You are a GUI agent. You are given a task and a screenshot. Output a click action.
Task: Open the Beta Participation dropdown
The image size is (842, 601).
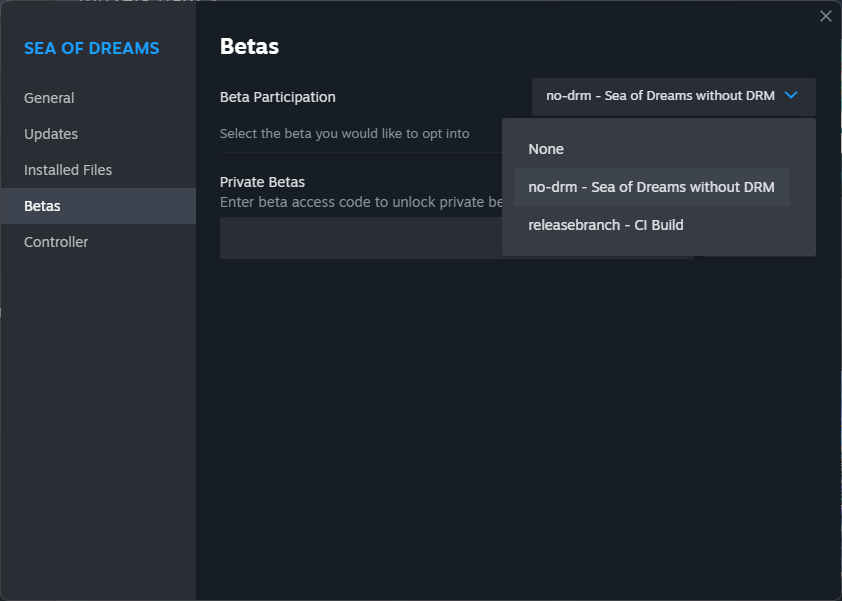[672, 97]
